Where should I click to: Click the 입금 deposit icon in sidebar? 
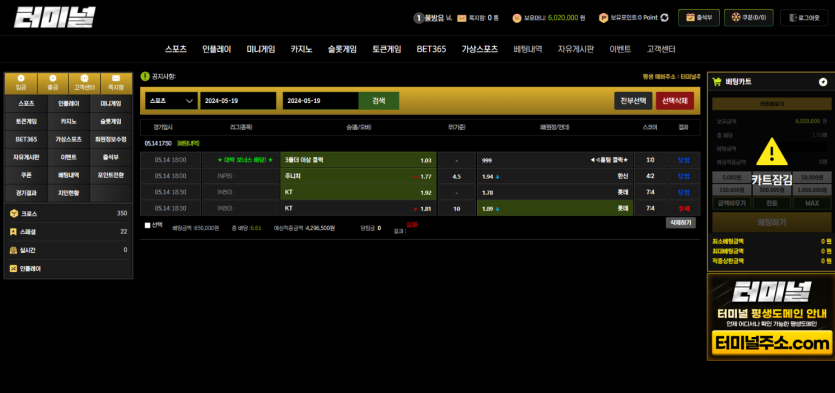[21, 78]
